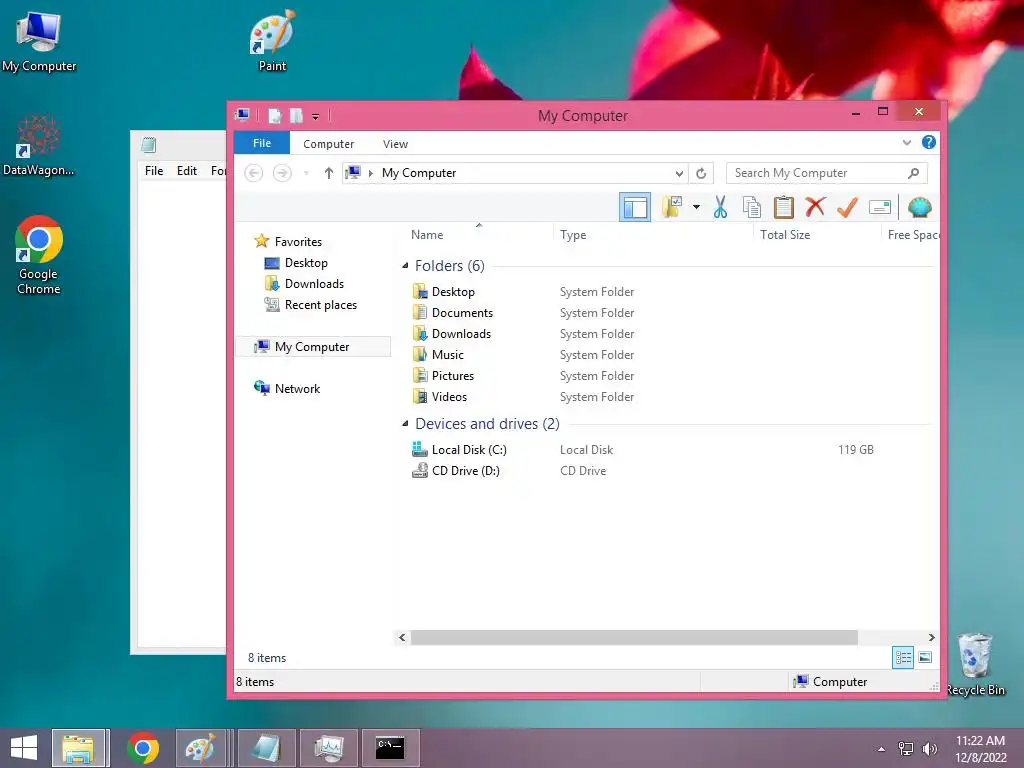Open the explorer Help icon

point(928,142)
